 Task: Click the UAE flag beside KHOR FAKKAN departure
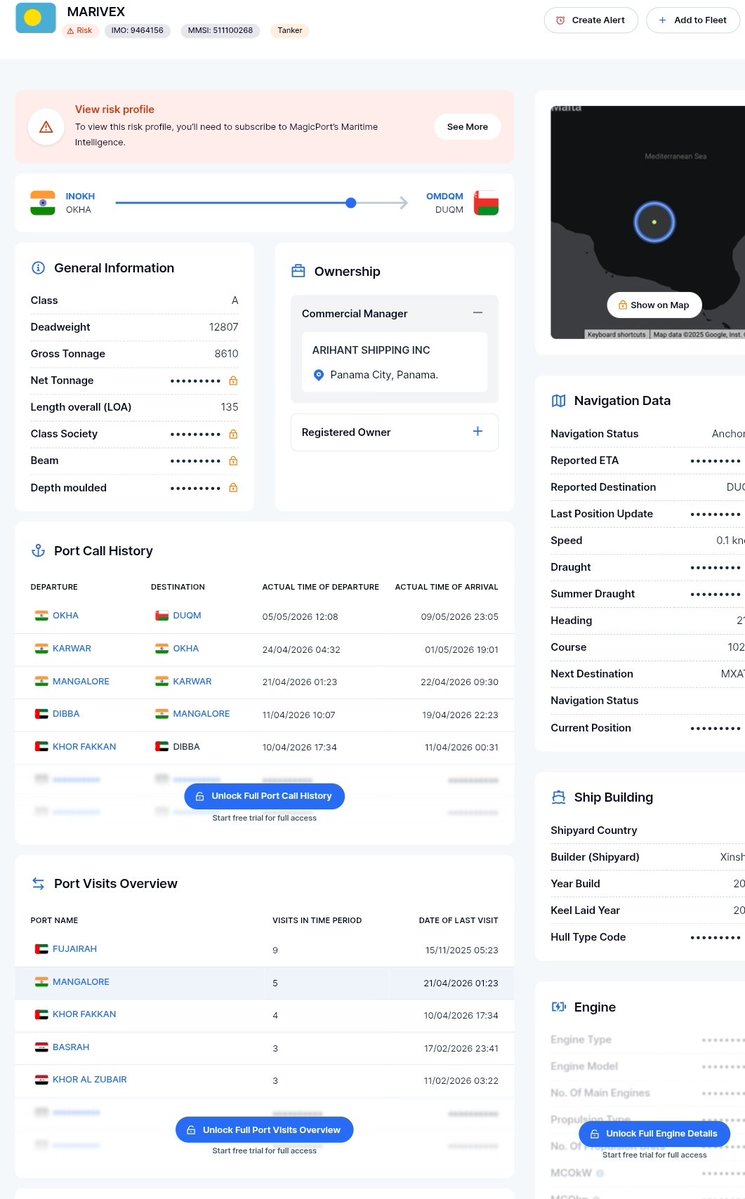coord(41,746)
